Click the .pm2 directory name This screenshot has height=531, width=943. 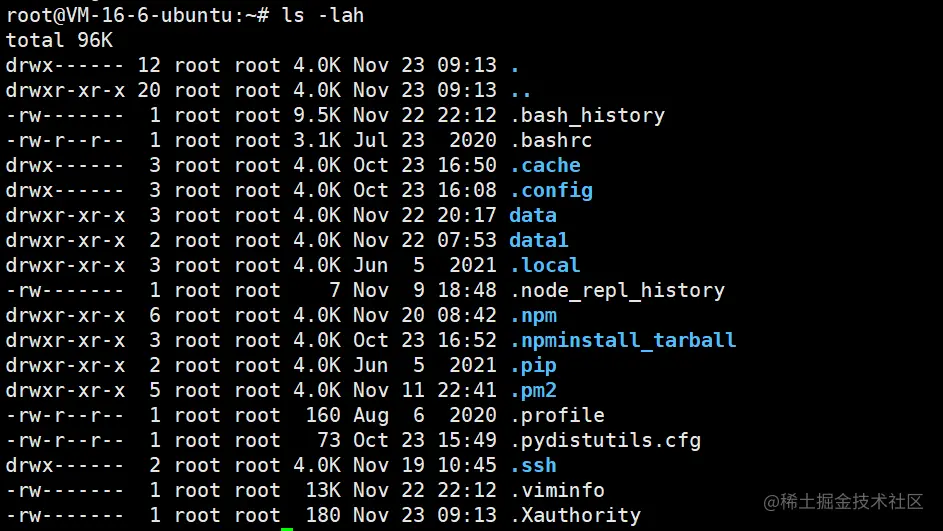coord(533,391)
